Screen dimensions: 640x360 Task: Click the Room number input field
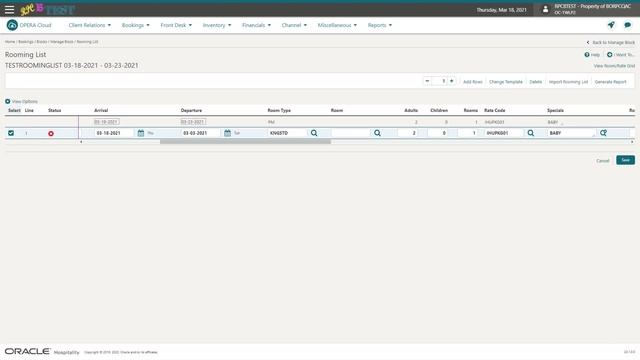pyautogui.click(x=351, y=133)
